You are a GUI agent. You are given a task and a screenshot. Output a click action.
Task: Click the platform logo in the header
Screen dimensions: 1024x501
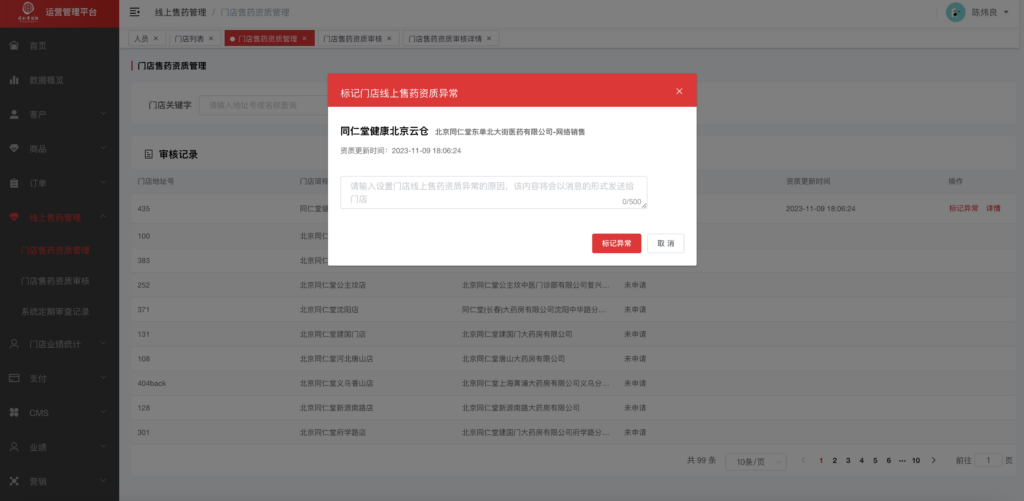point(29,11)
